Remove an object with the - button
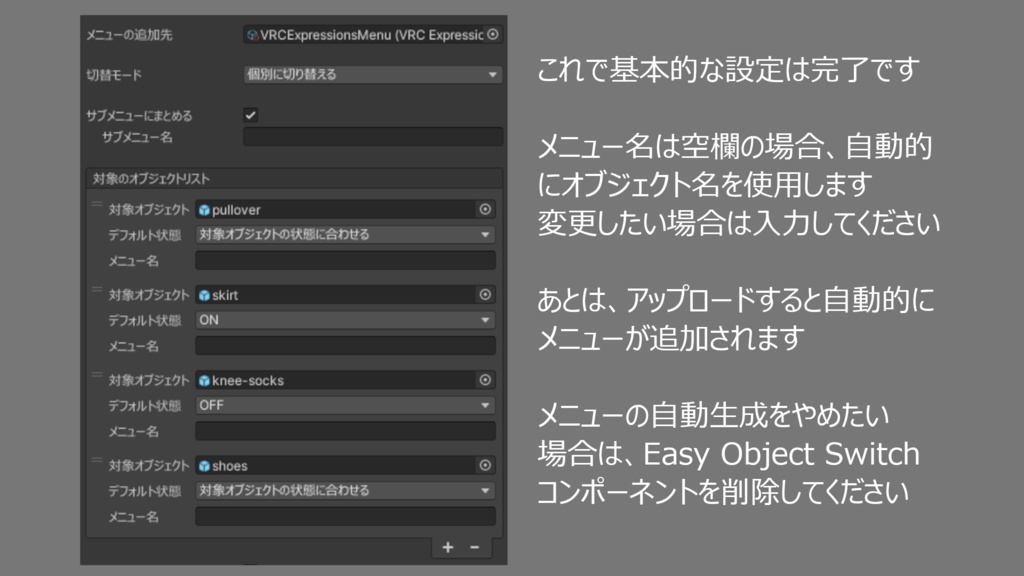The image size is (1024, 576). tap(475, 546)
